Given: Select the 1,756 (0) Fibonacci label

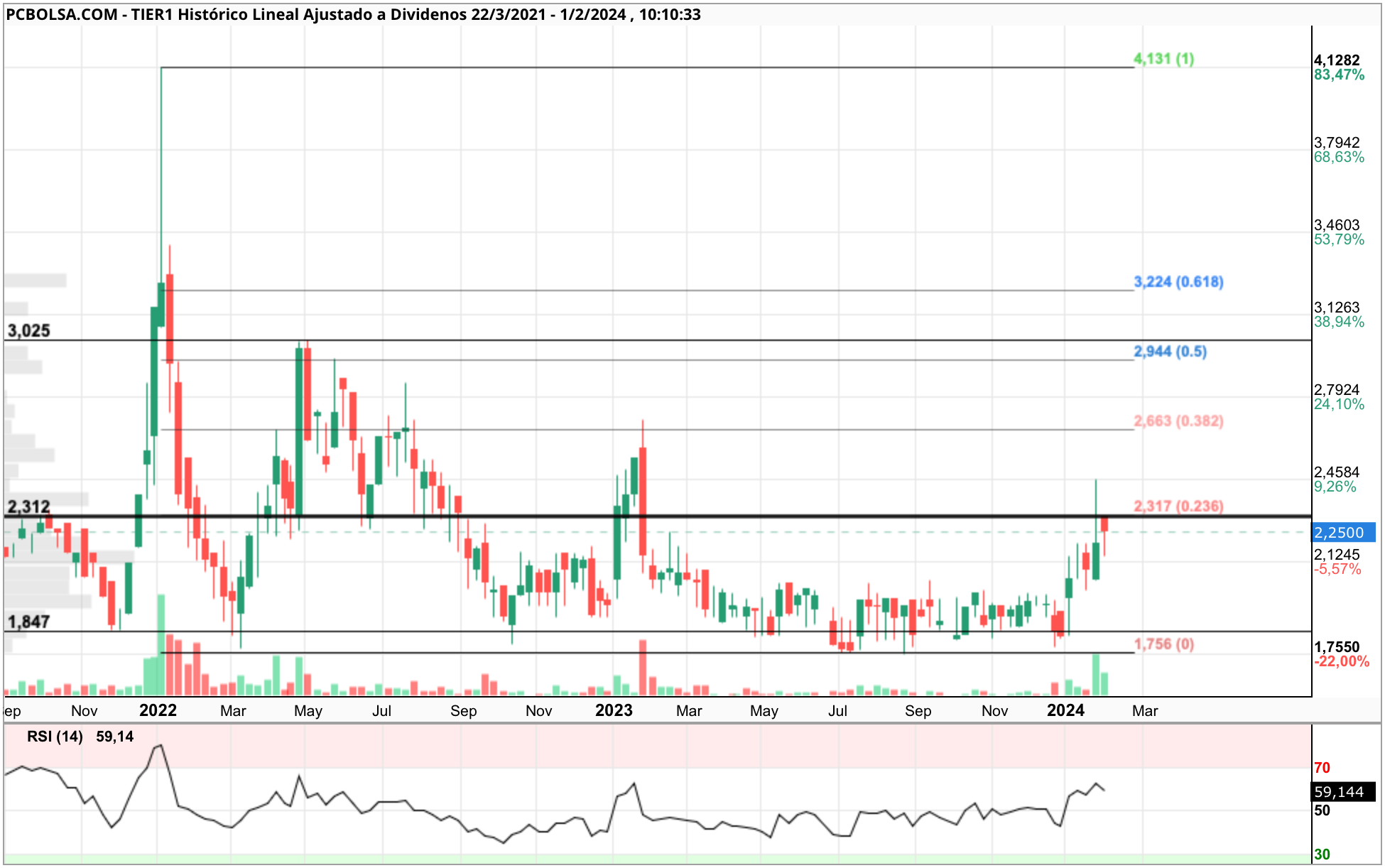Looking at the screenshot, I should click(x=1163, y=644).
